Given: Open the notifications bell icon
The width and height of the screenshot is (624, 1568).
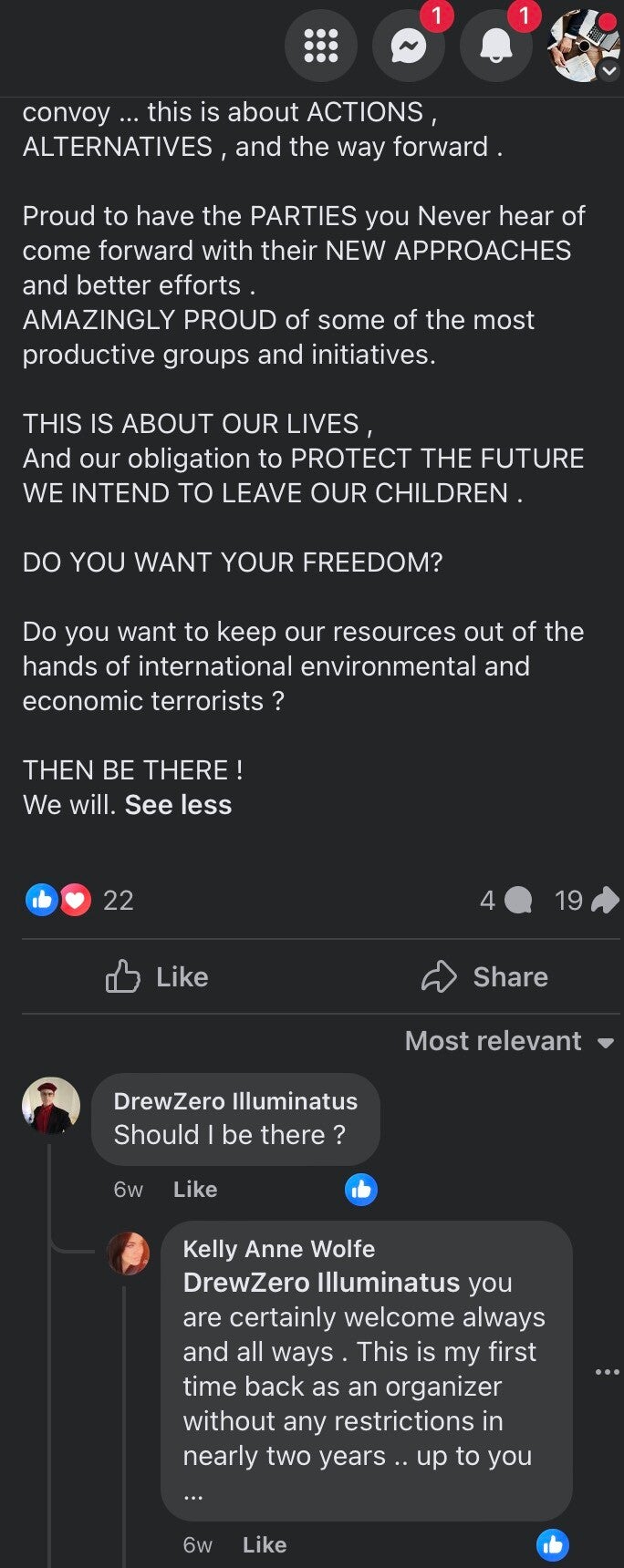Looking at the screenshot, I should pos(495,45).
